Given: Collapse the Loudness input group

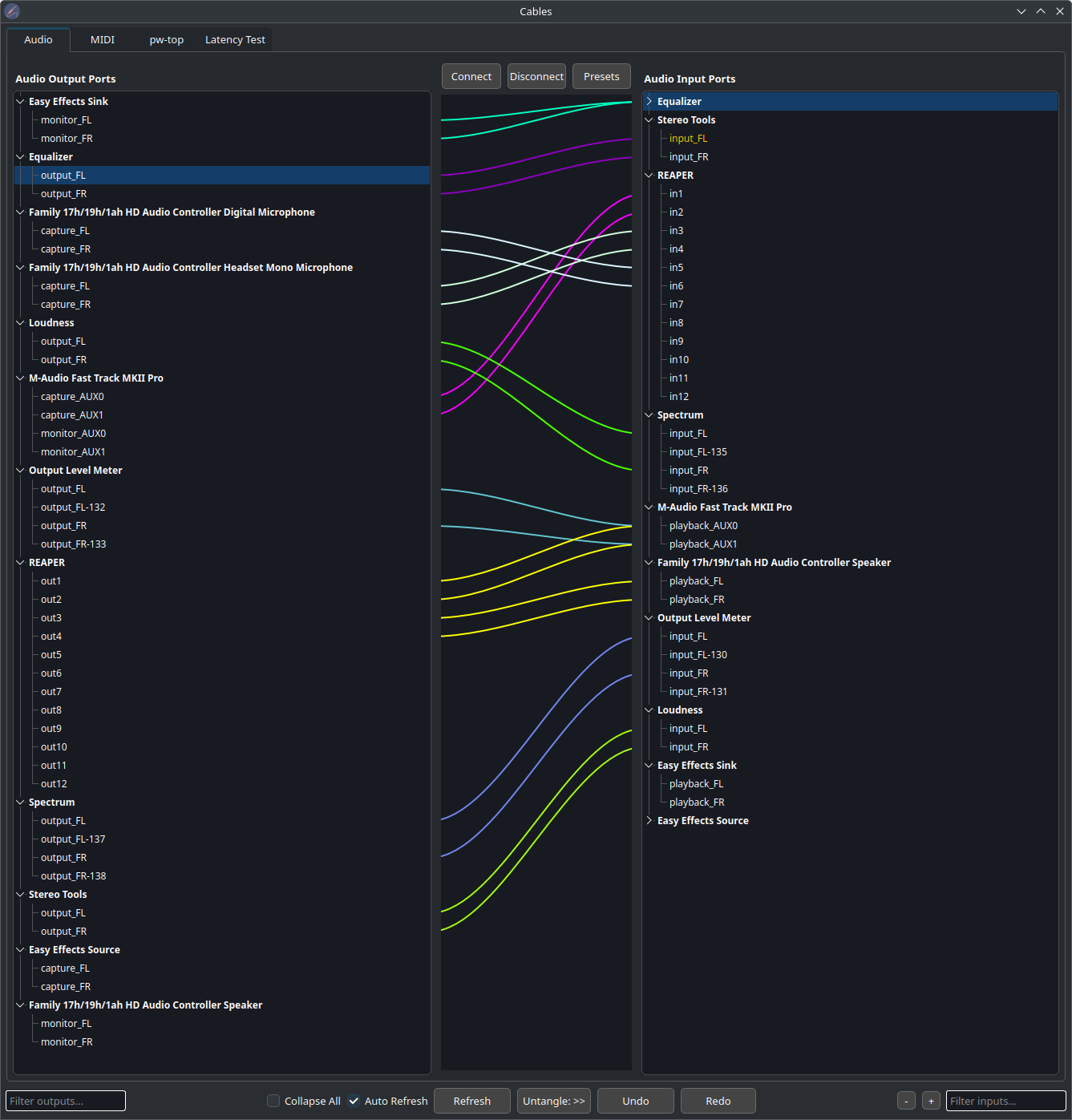Looking at the screenshot, I should [649, 710].
